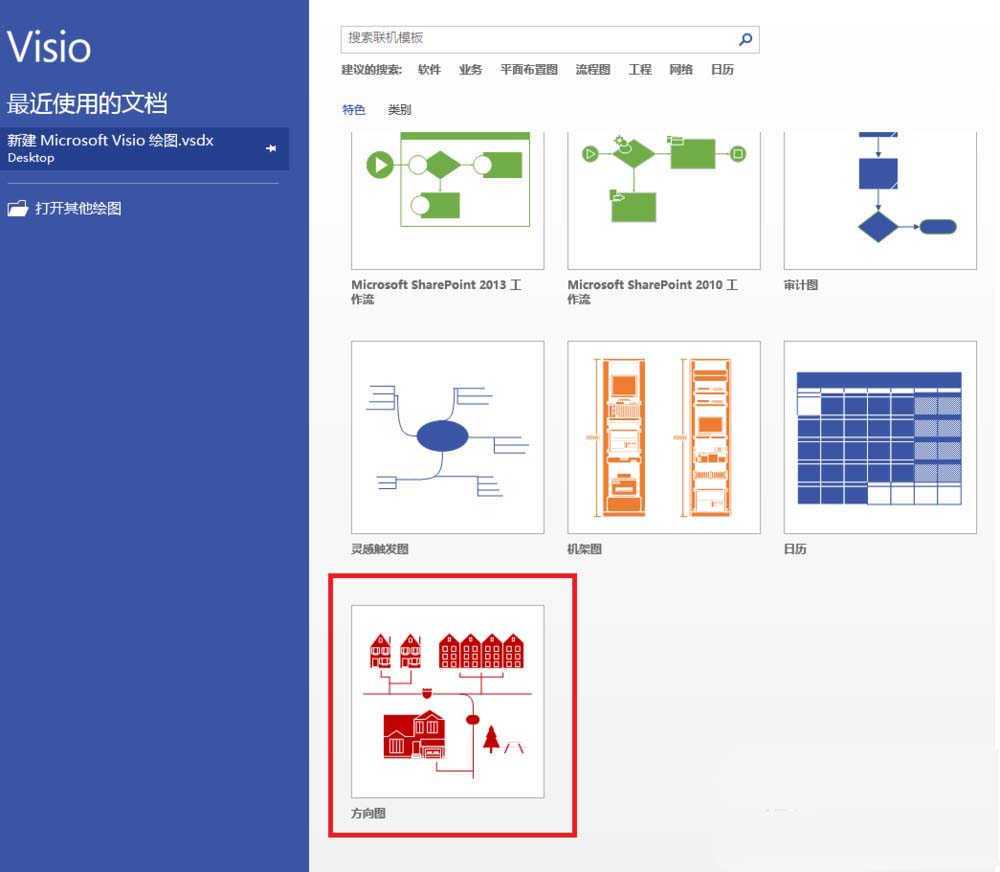The height and width of the screenshot is (872, 1000).
Task: Open 打开其他绘图 link
Action: [78, 209]
